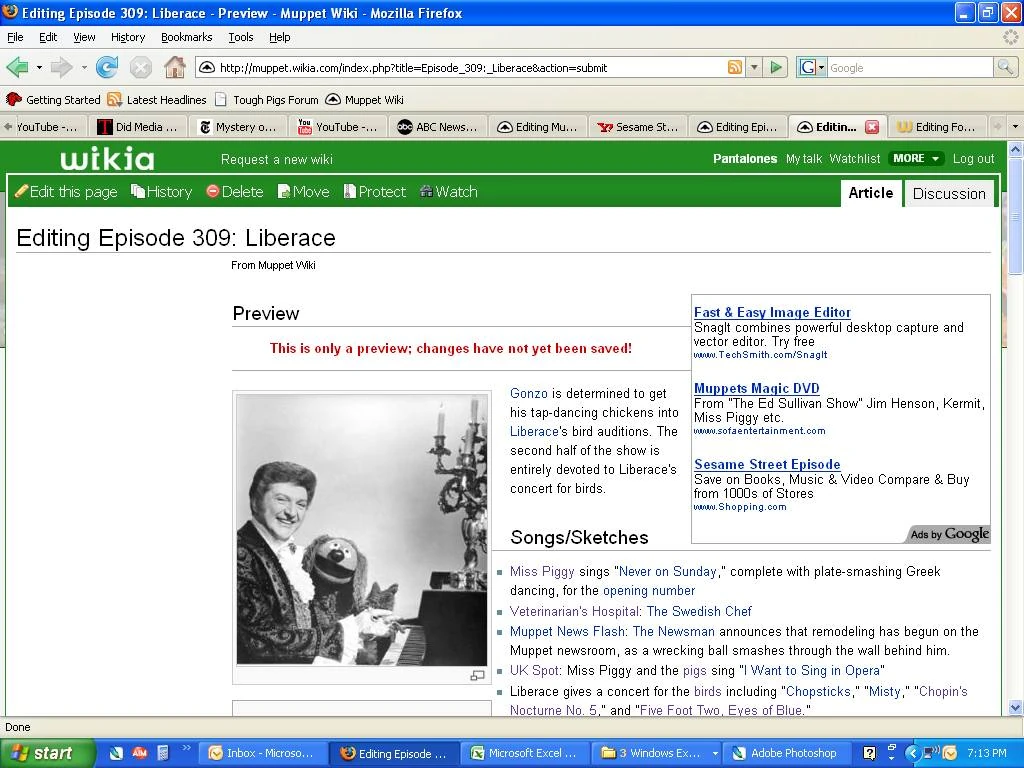Open the list all tabs dropdown
Image resolution: width=1024 pixels, height=768 pixels.
pos(1014,127)
